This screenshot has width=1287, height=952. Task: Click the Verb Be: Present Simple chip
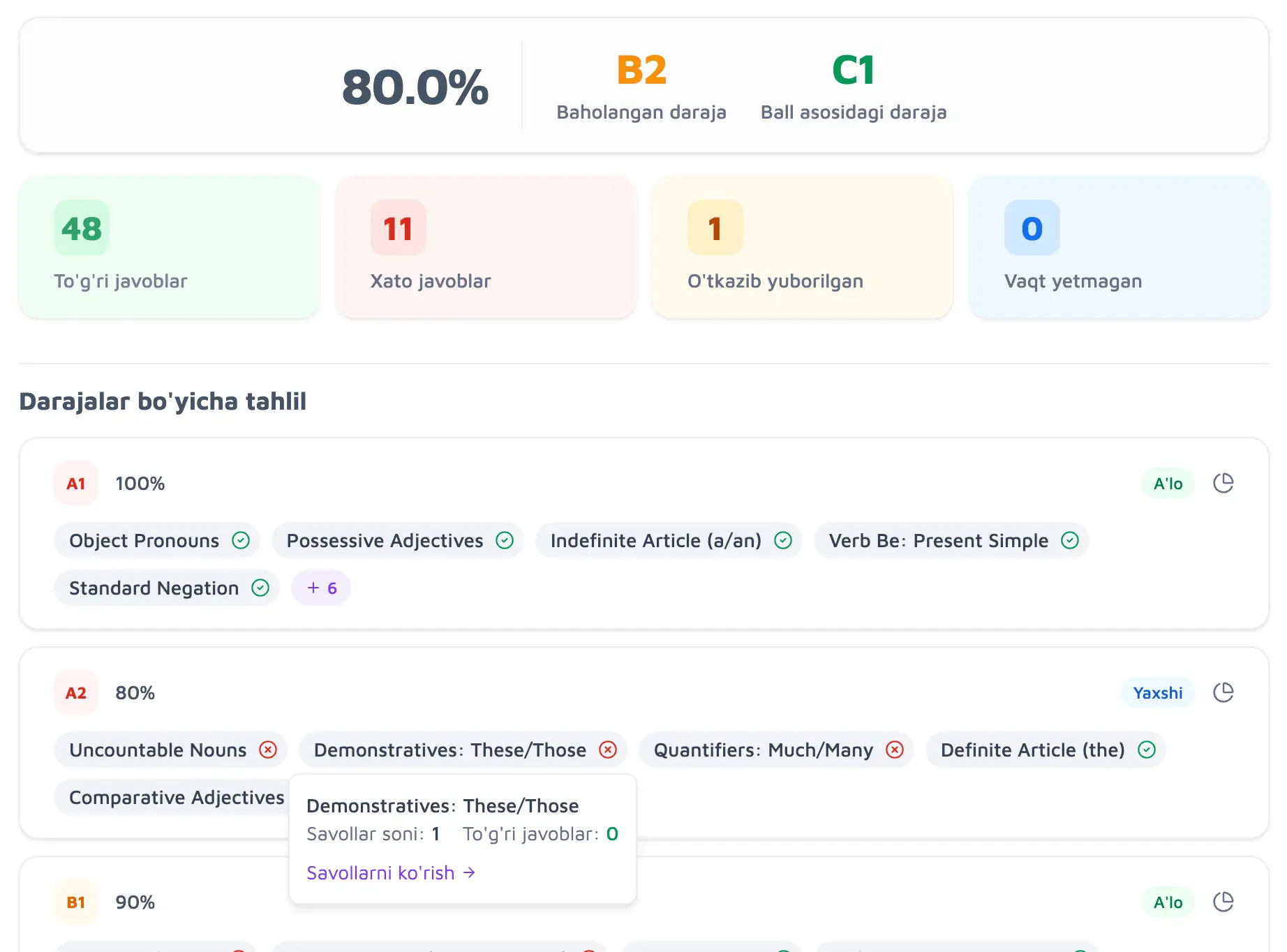[951, 540]
